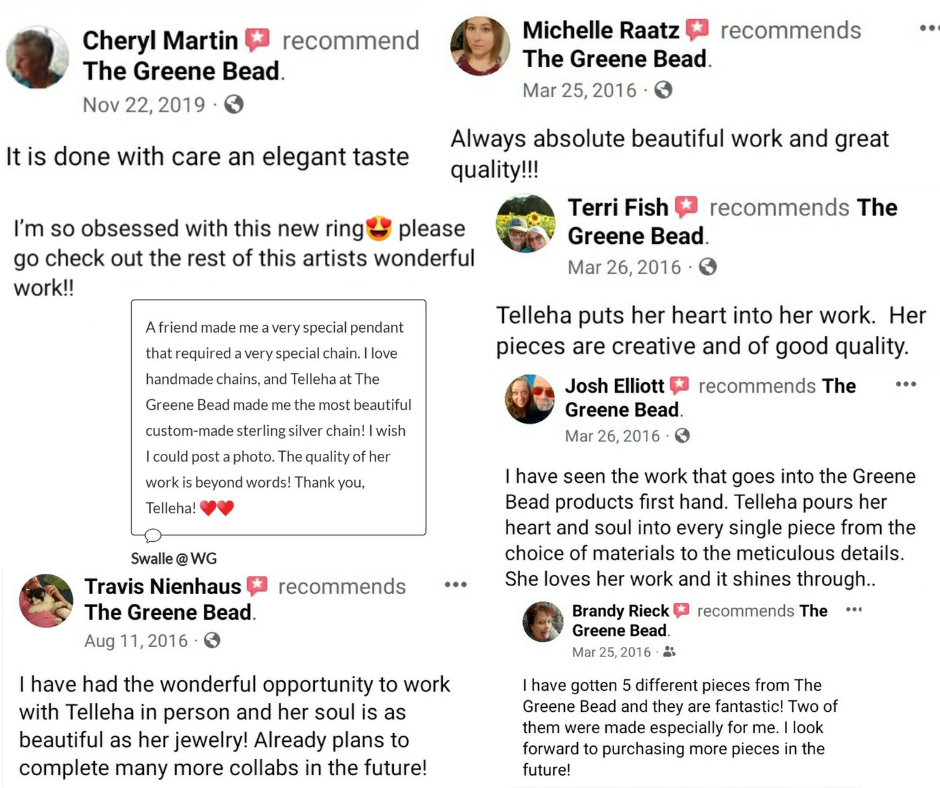Click the recommendation badge beside Josh Elliott
940x788 pixels.
pyautogui.click(x=680, y=386)
